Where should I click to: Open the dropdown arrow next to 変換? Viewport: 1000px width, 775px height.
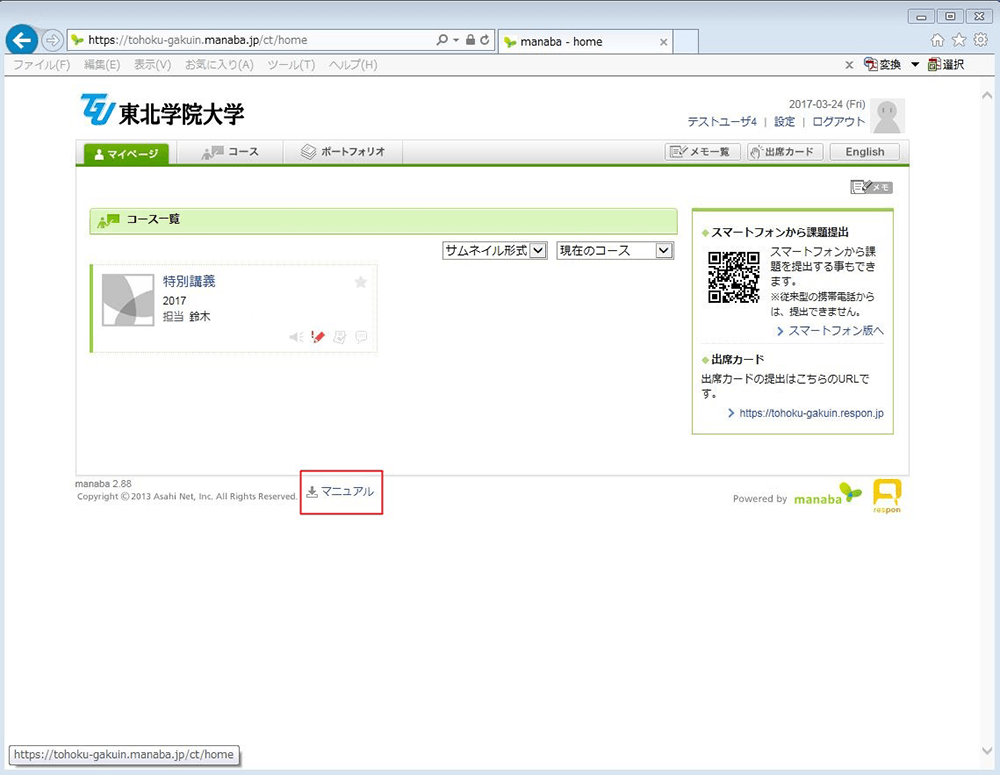click(914, 65)
